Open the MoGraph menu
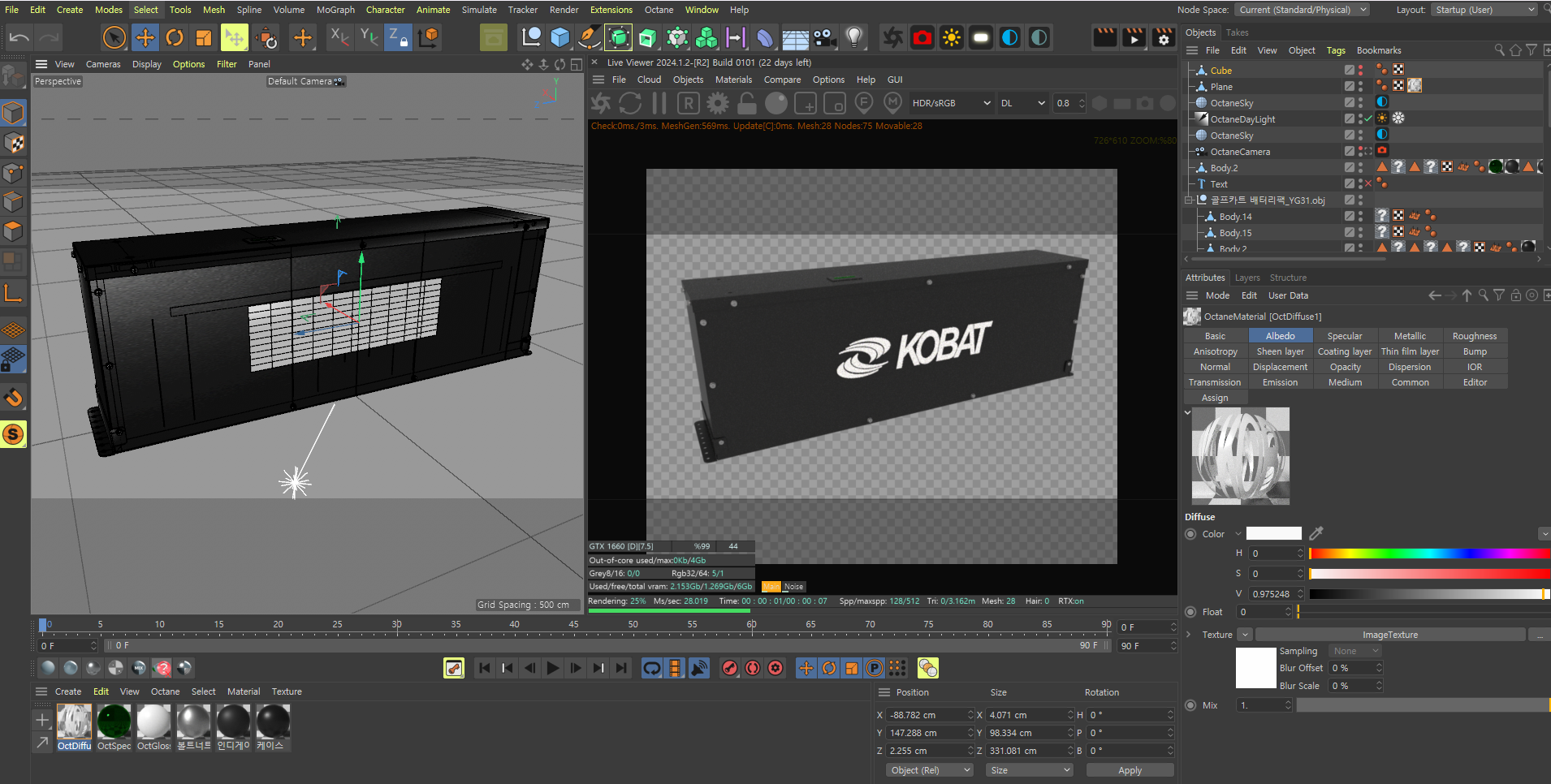1551x784 pixels. point(335,10)
